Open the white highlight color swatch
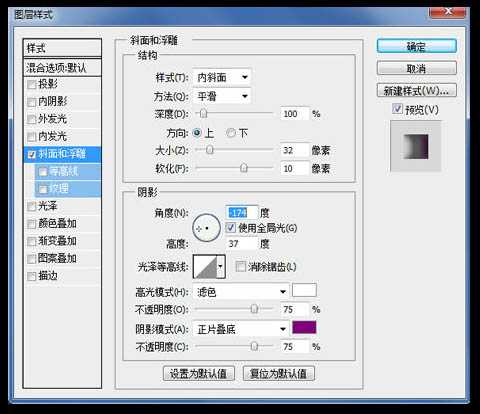The height and width of the screenshot is (414, 480). click(x=304, y=290)
